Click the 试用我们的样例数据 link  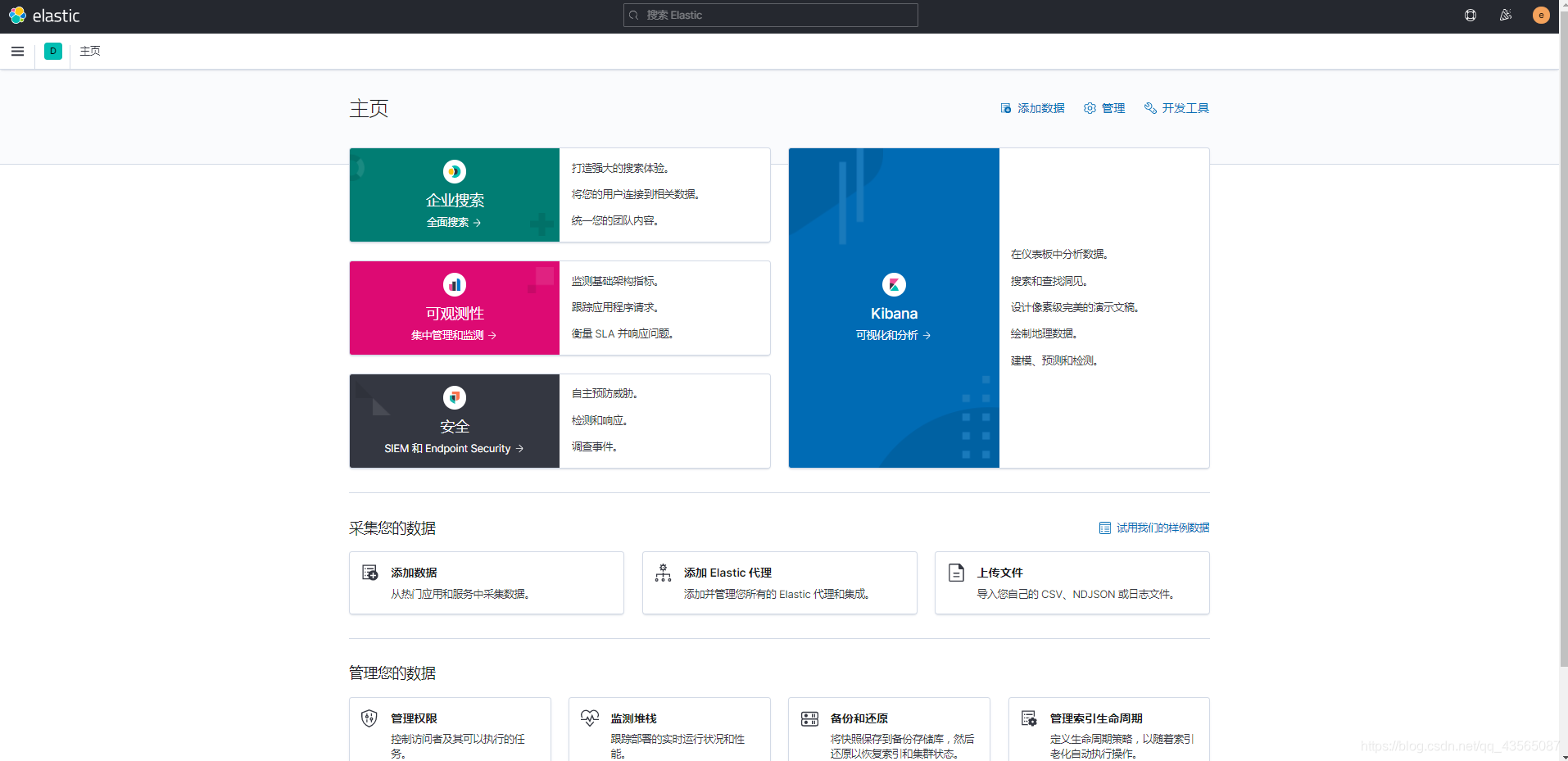[x=1154, y=528]
